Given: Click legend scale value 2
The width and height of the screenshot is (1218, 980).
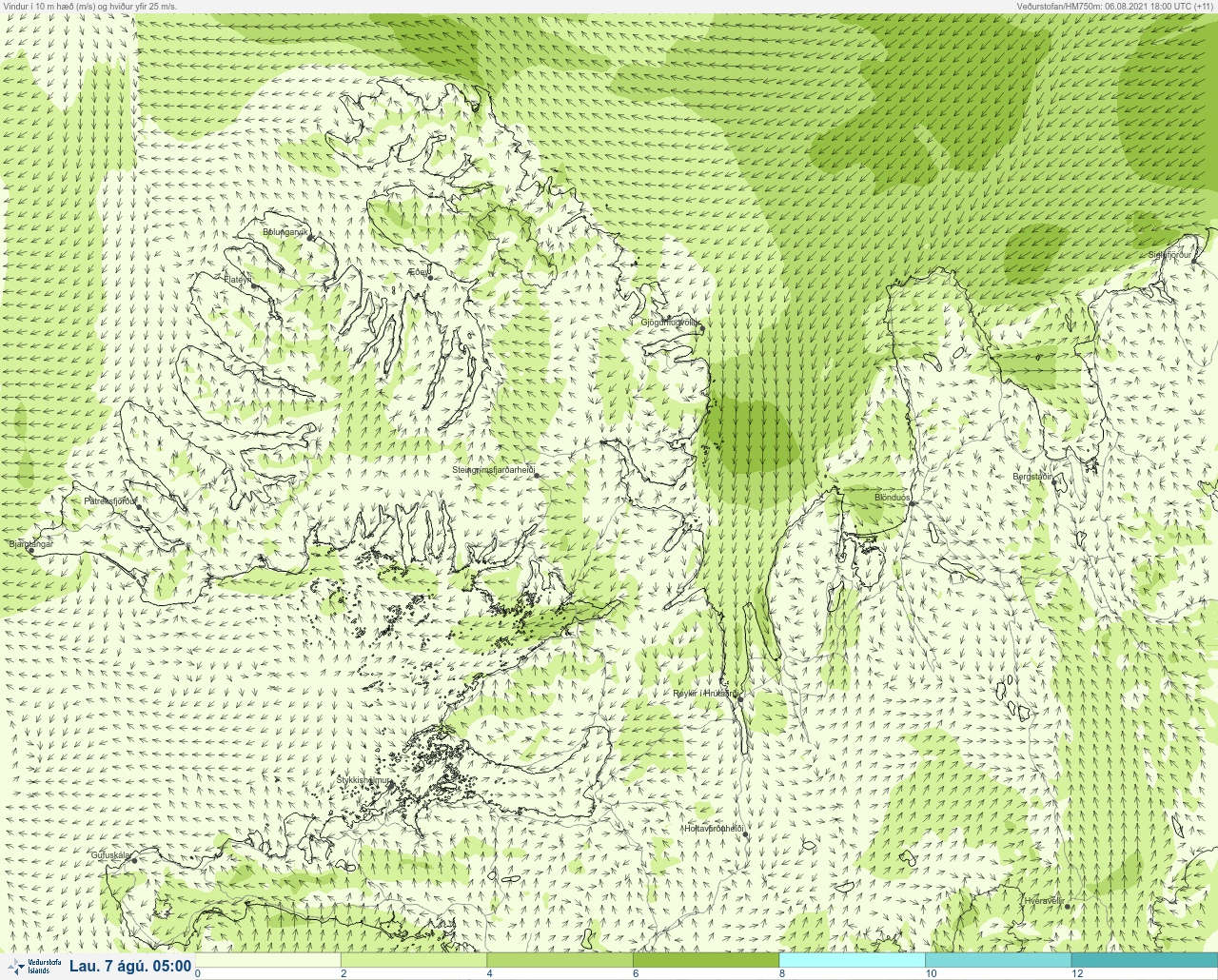Looking at the screenshot, I should [x=344, y=973].
